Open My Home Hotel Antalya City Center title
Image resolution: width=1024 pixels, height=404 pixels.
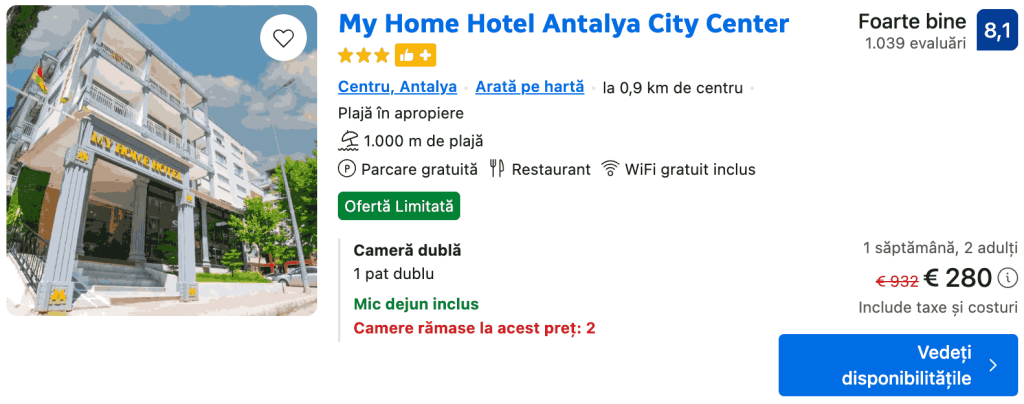pyautogui.click(x=564, y=23)
